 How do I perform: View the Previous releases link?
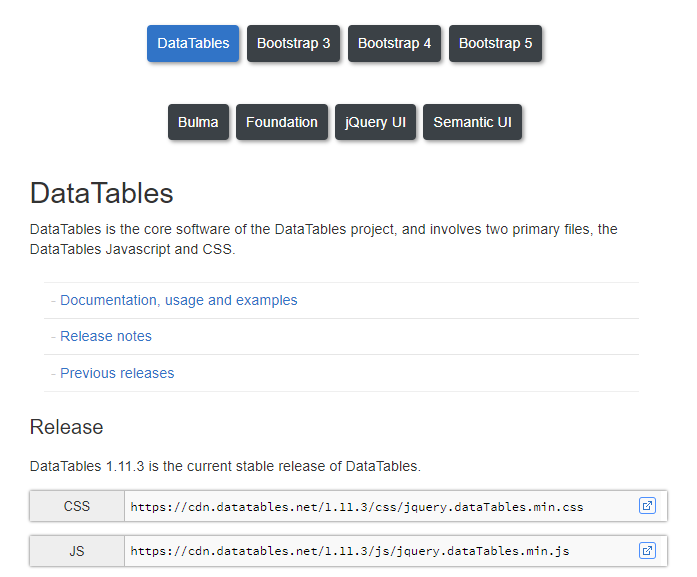117,373
